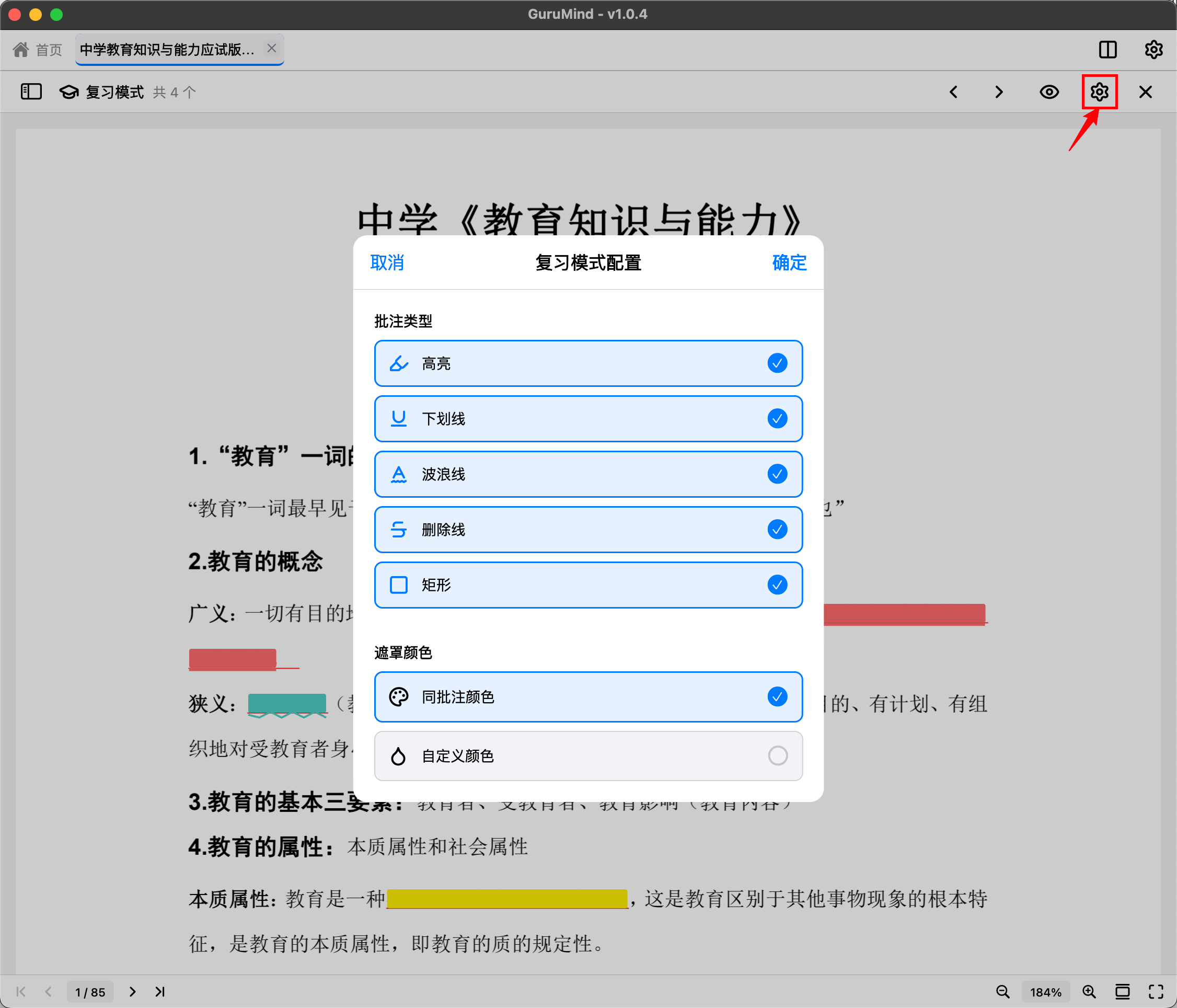This screenshot has height=1008, width=1177.
Task: Click the 184% zoom level indicator
Action: pyautogui.click(x=1045, y=991)
